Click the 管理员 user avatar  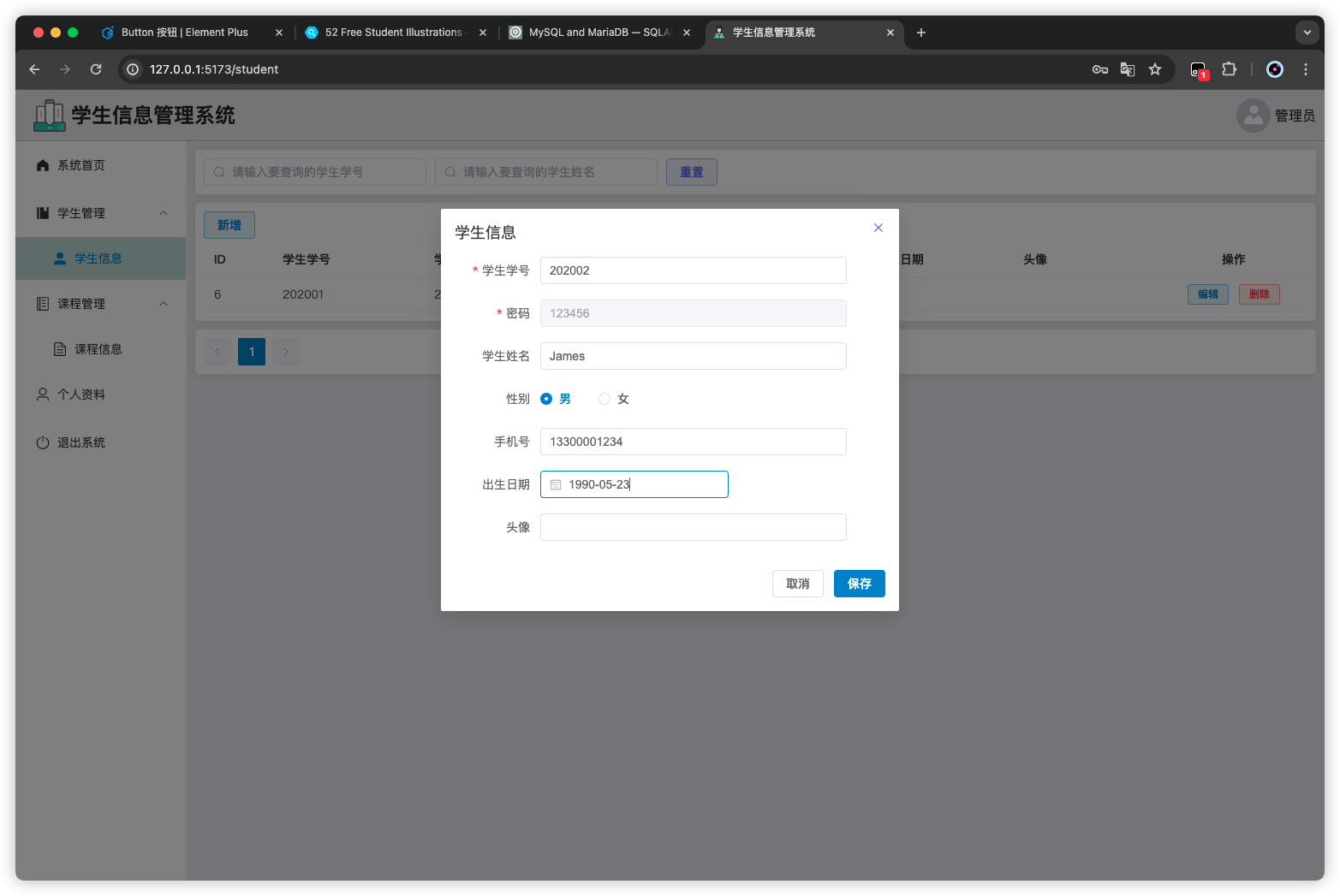tap(1253, 116)
